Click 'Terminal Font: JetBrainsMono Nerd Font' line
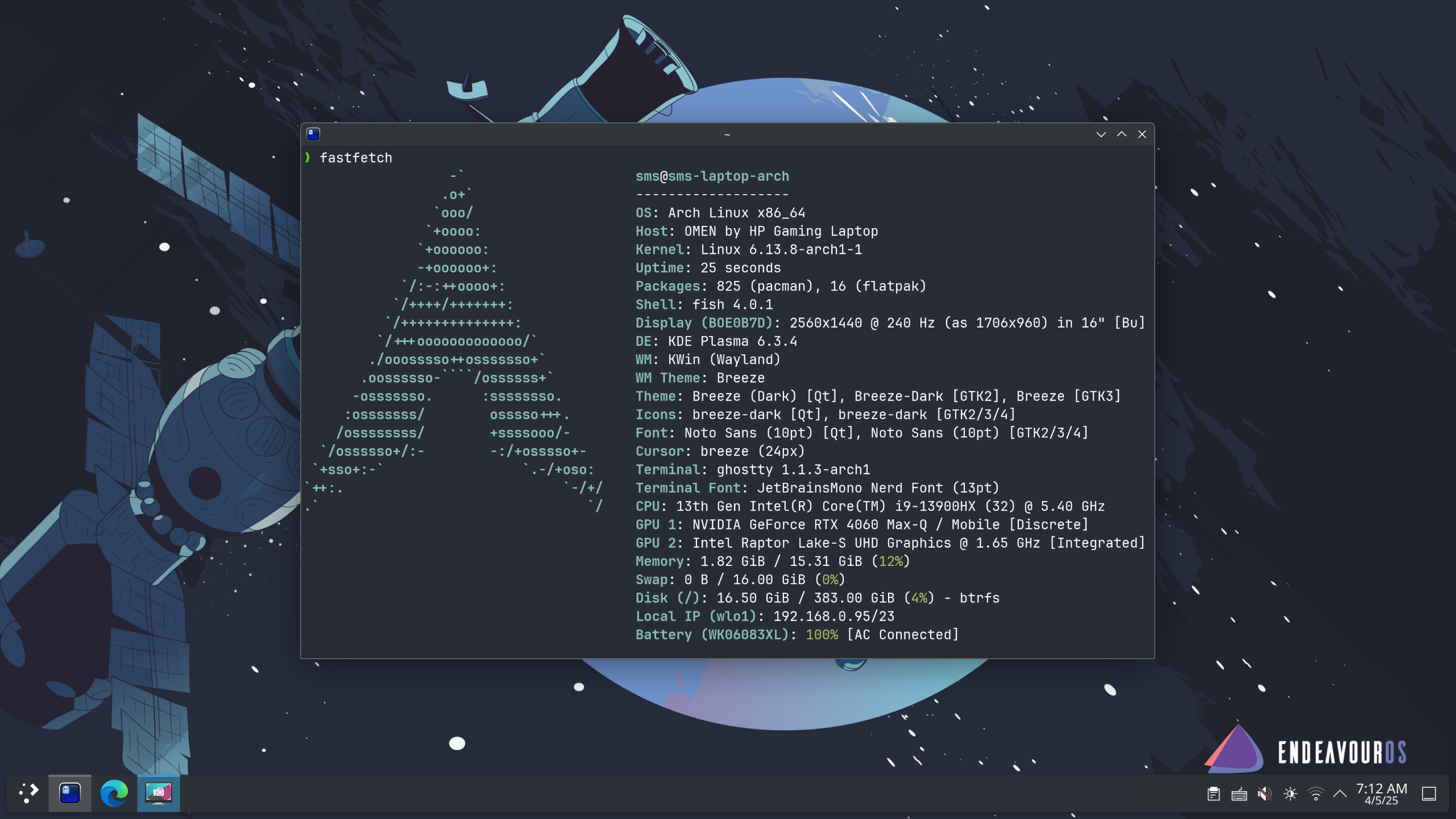The image size is (1456, 819). [817, 488]
